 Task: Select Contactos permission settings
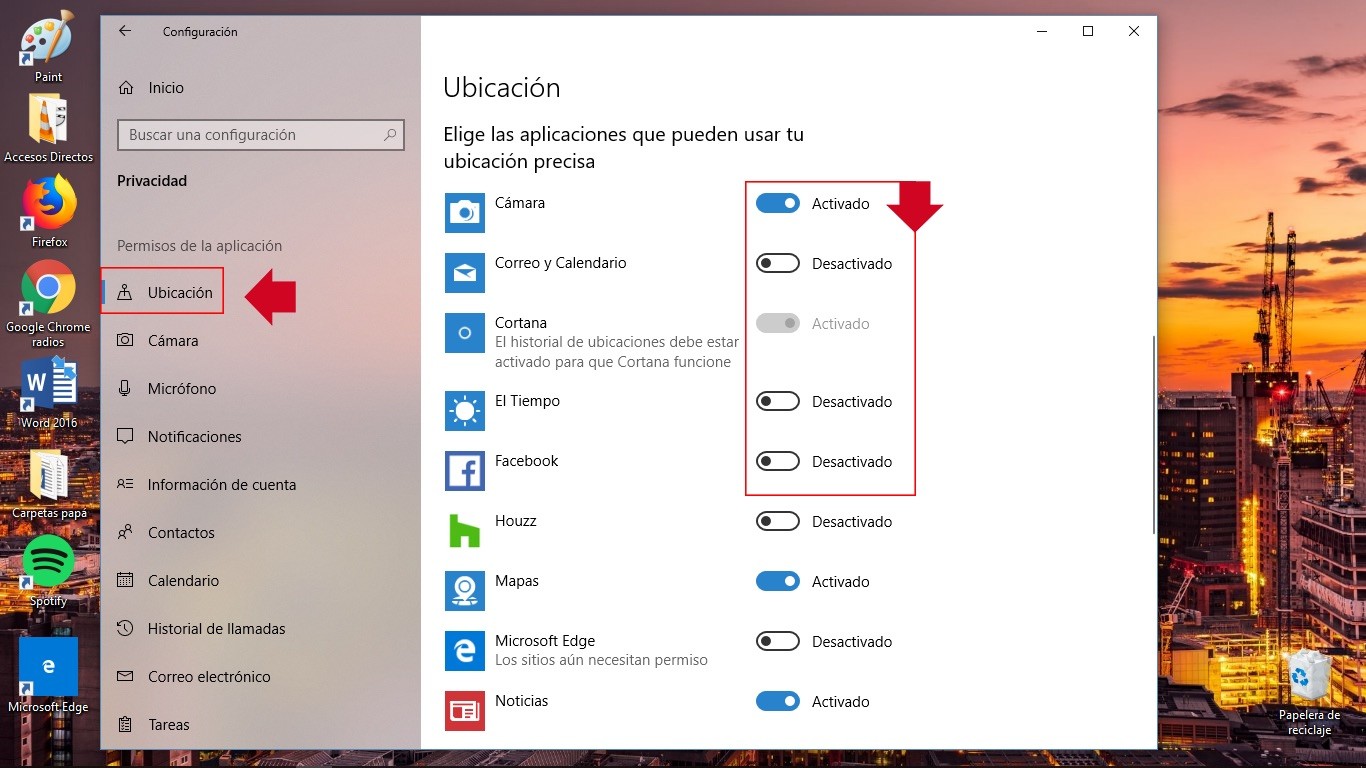coord(180,532)
